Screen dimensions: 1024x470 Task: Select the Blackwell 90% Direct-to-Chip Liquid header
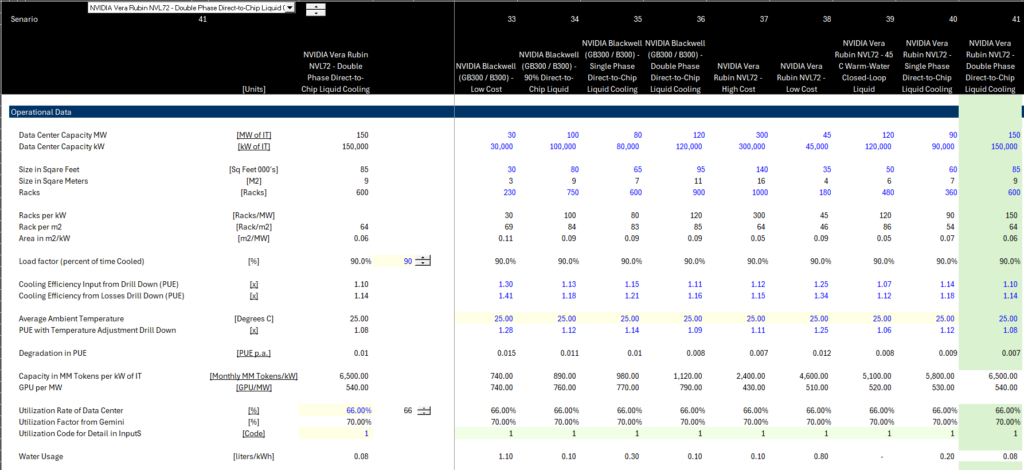tap(548, 72)
